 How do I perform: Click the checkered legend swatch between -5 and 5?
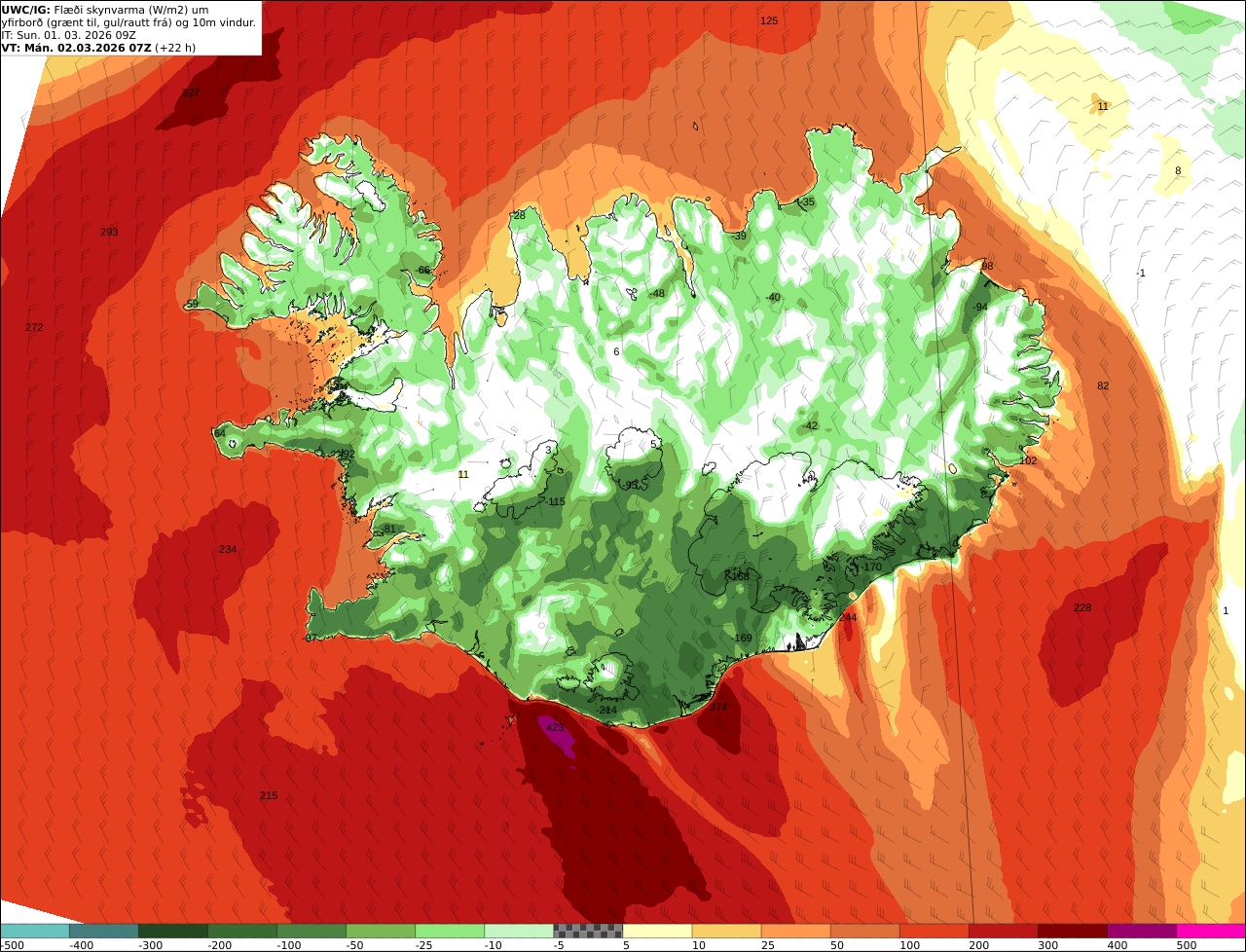pyautogui.click(x=588, y=931)
